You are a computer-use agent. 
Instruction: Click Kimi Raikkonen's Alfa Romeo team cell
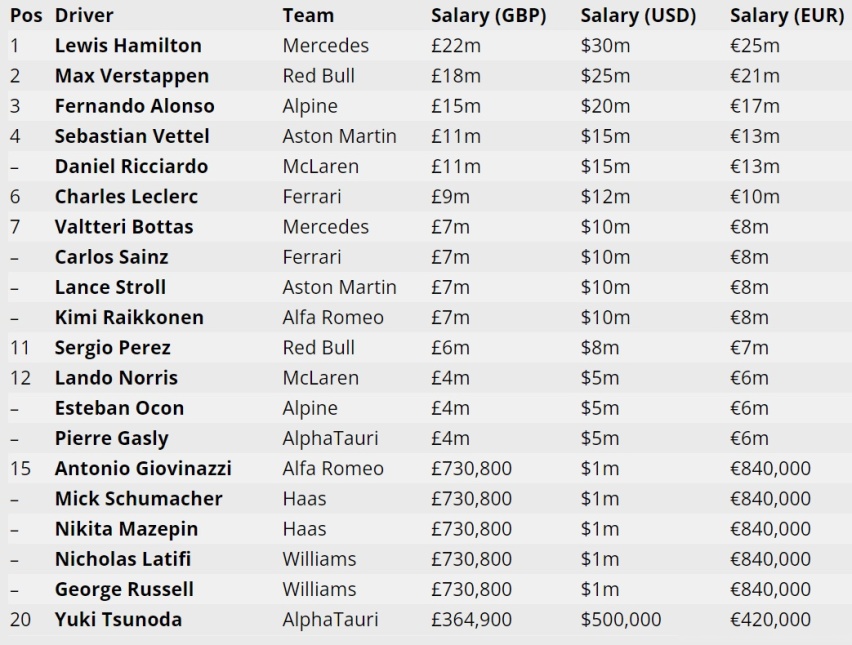(333, 317)
